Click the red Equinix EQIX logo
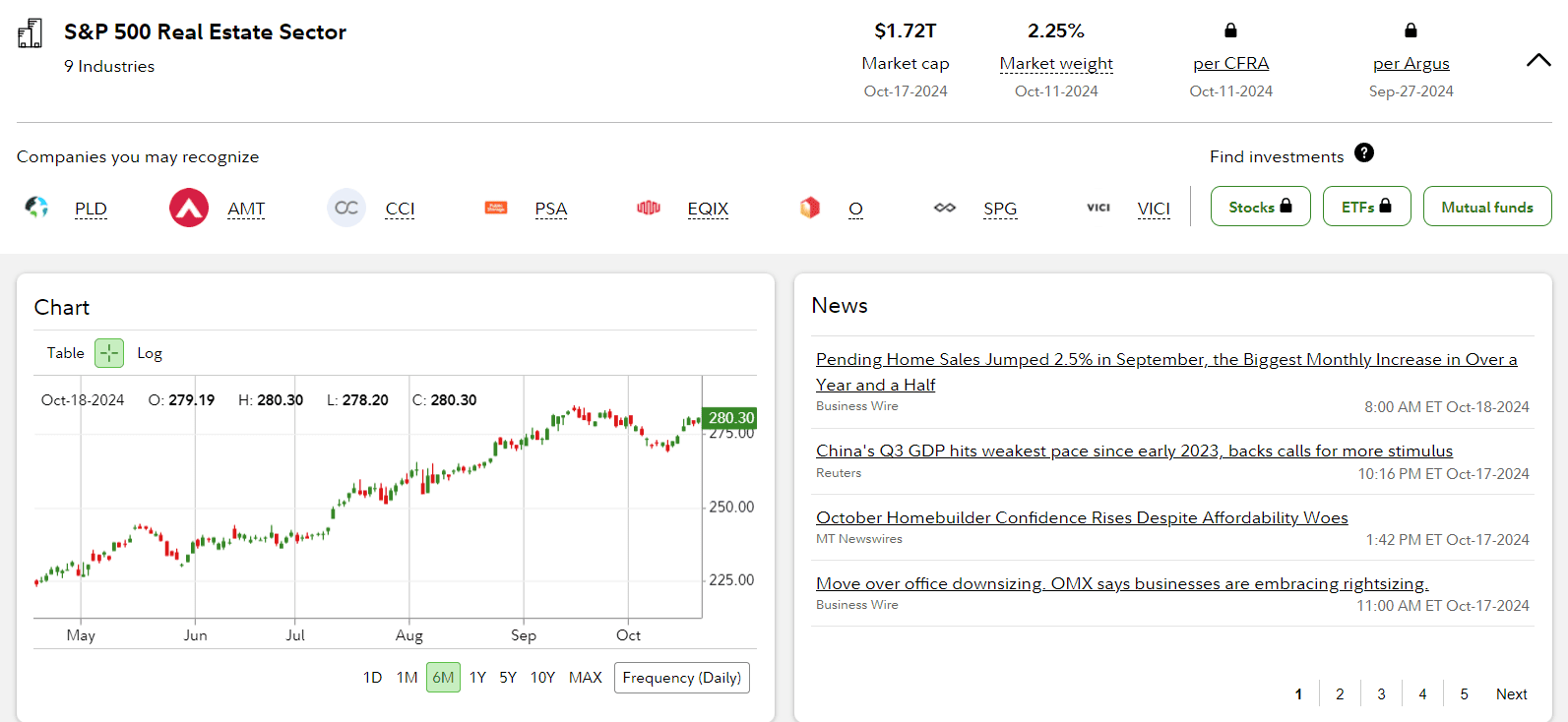The image size is (1568, 722). (649, 208)
